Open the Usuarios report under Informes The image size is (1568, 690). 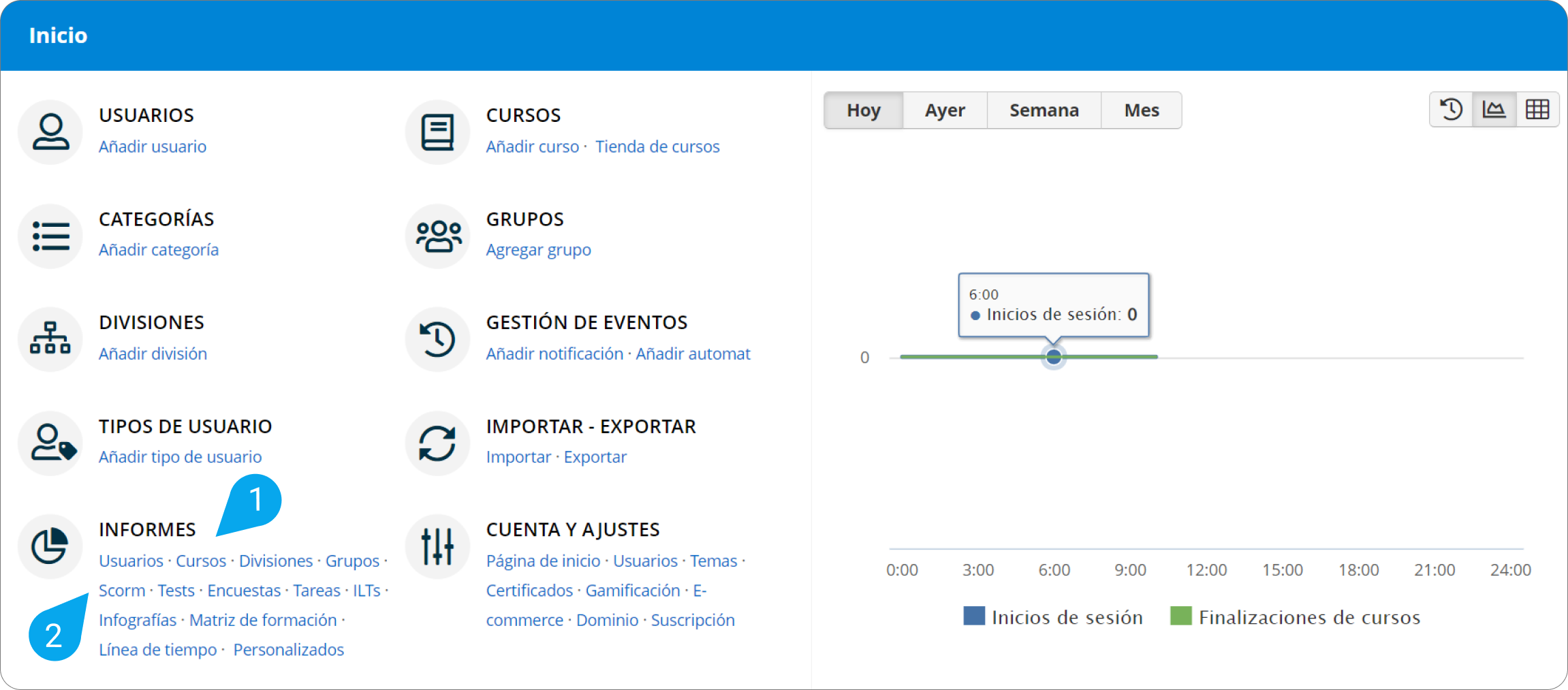tap(131, 561)
